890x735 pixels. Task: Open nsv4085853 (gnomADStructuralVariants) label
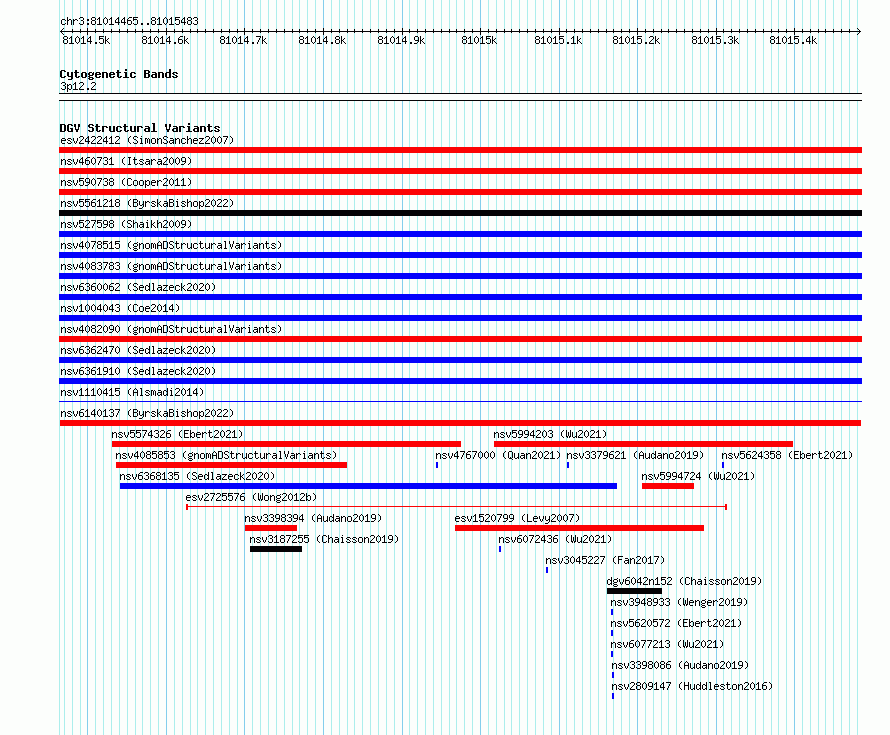tap(226, 455)
